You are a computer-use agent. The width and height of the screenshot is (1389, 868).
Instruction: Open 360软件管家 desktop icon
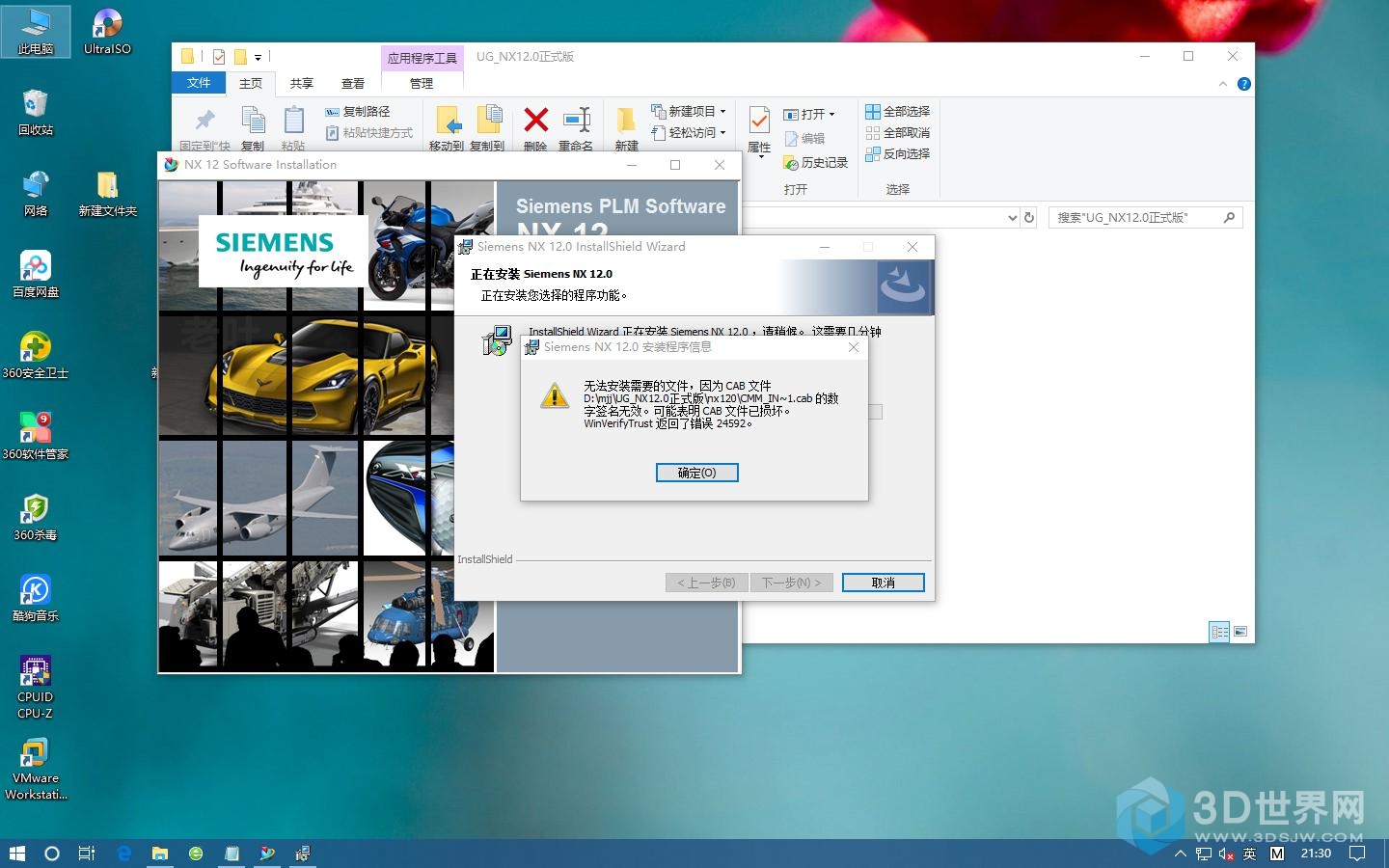click(35, 437)
